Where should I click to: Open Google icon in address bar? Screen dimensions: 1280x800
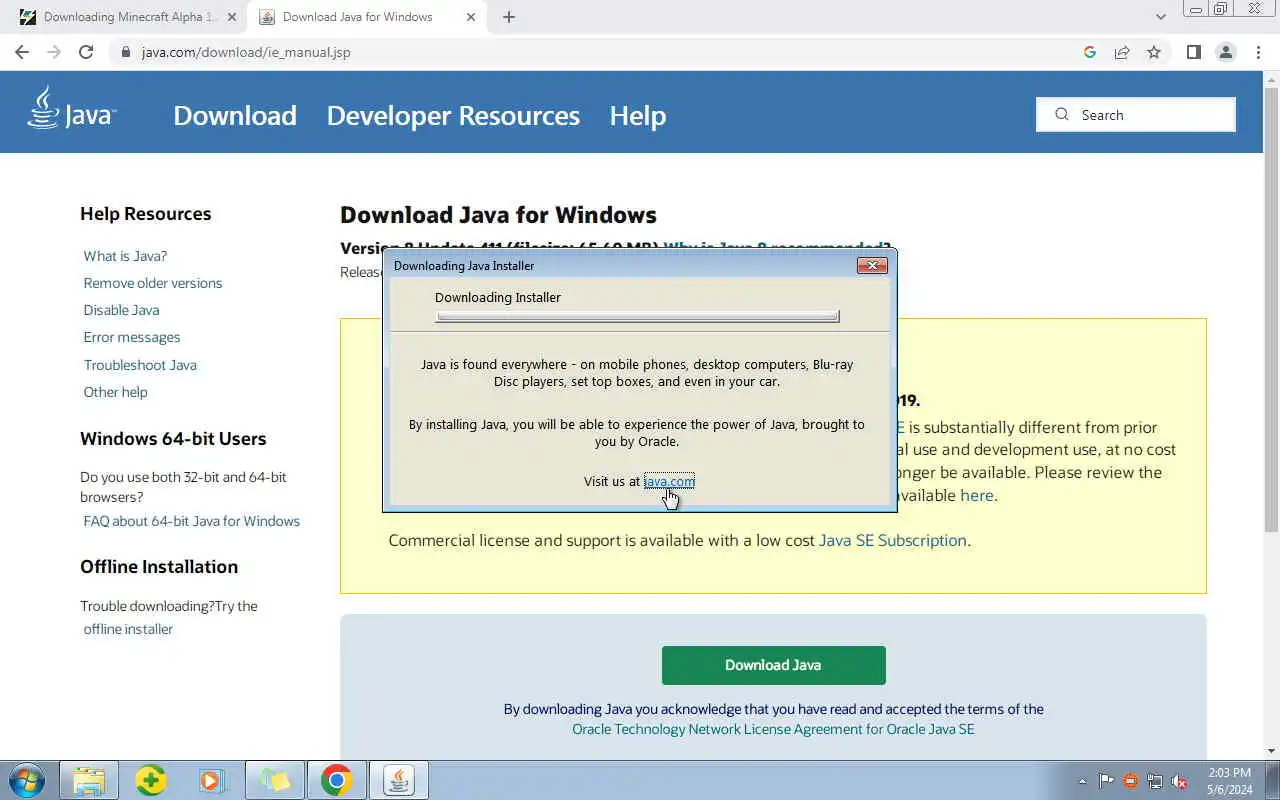click(1090, 52)
